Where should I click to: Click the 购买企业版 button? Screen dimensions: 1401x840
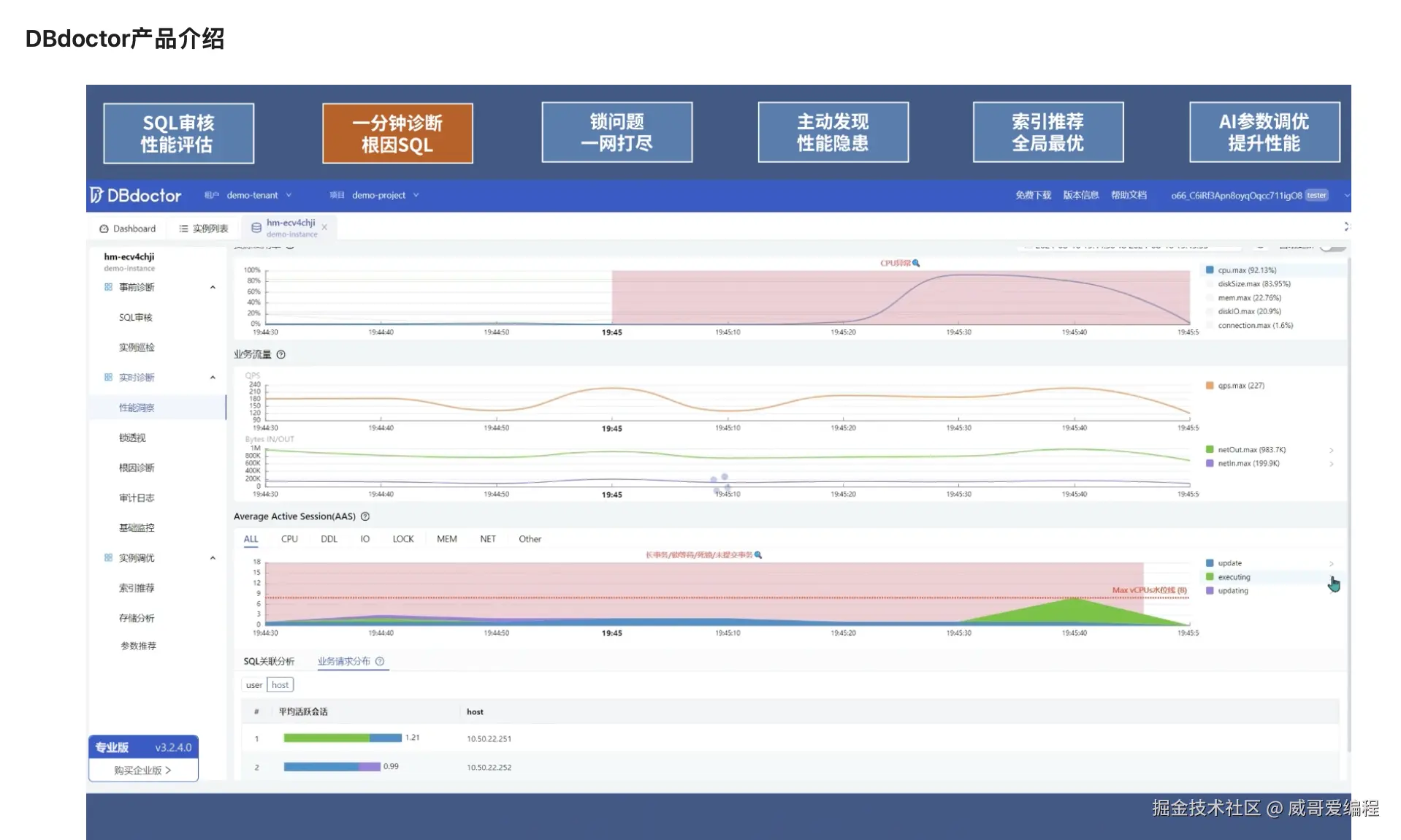[x=143, y=770]
